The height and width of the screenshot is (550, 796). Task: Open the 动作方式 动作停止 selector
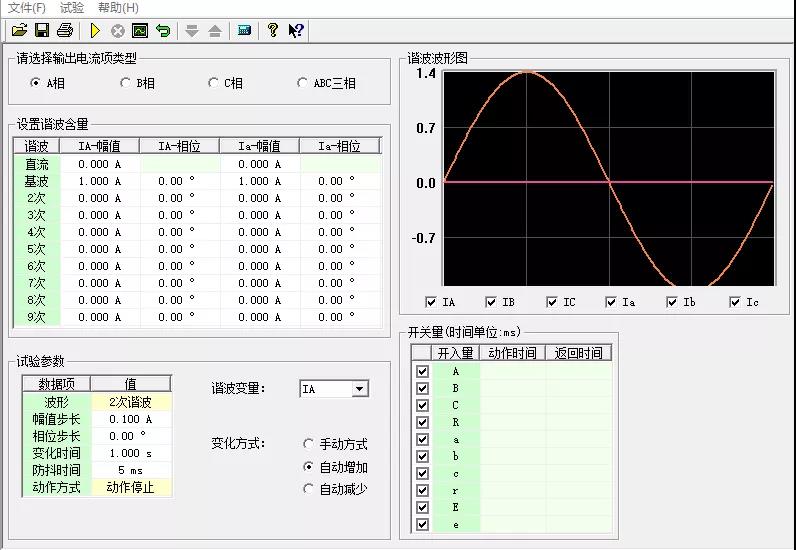pos(131,487)
